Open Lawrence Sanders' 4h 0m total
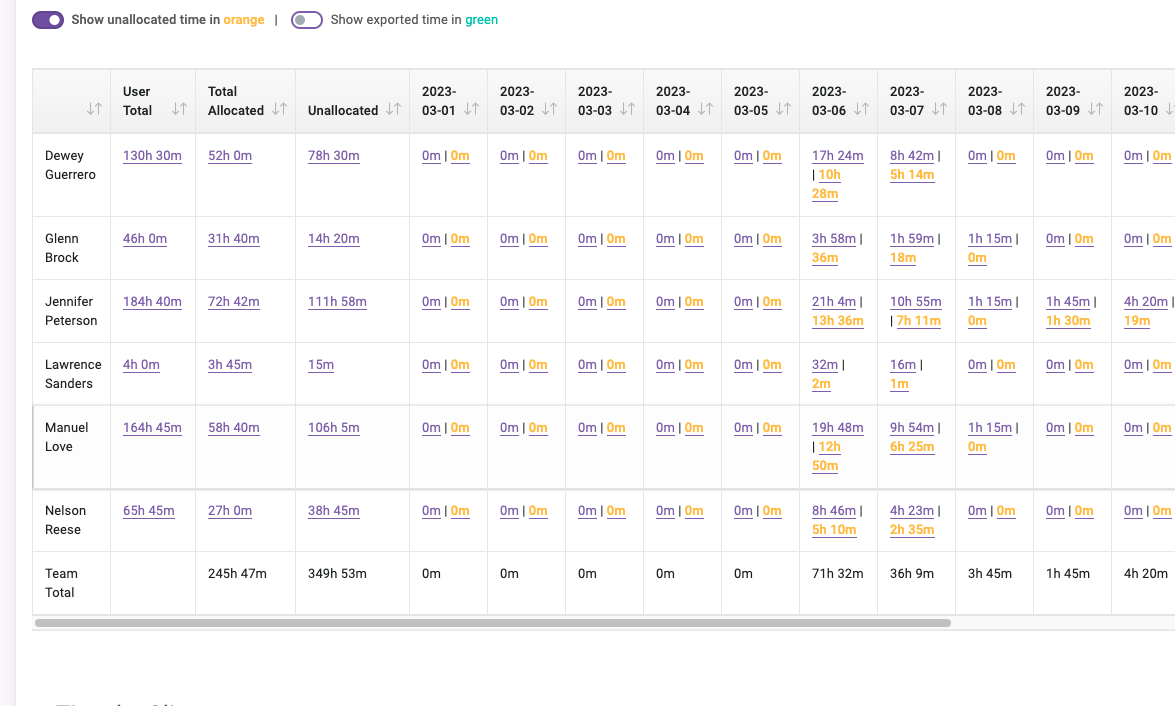Viewport: 1175px width, 706px height. [141, 365]
